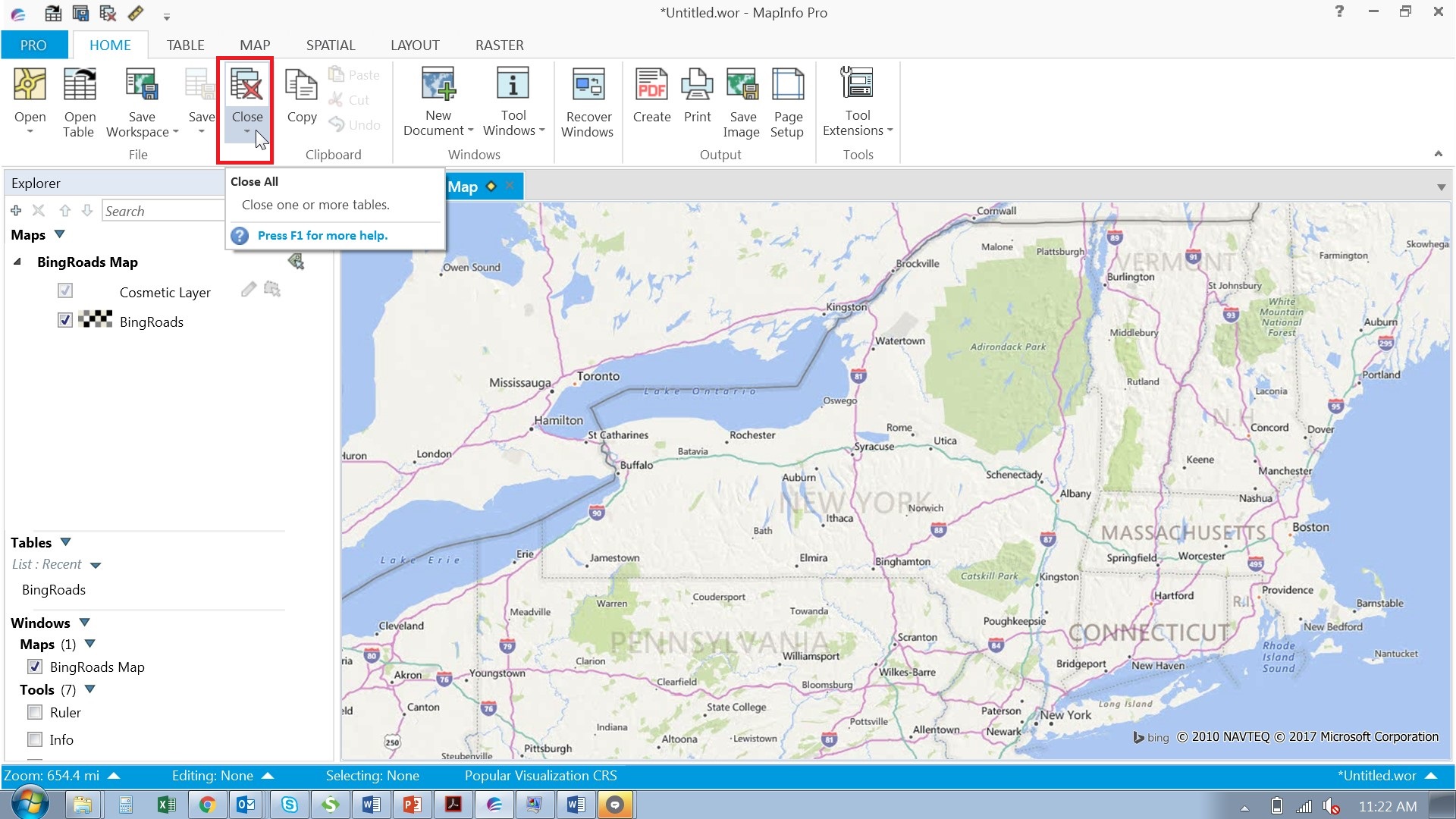1456x819 pixels.
Task: Open the RASTER ribbon tab
Action: click(499, 45)
